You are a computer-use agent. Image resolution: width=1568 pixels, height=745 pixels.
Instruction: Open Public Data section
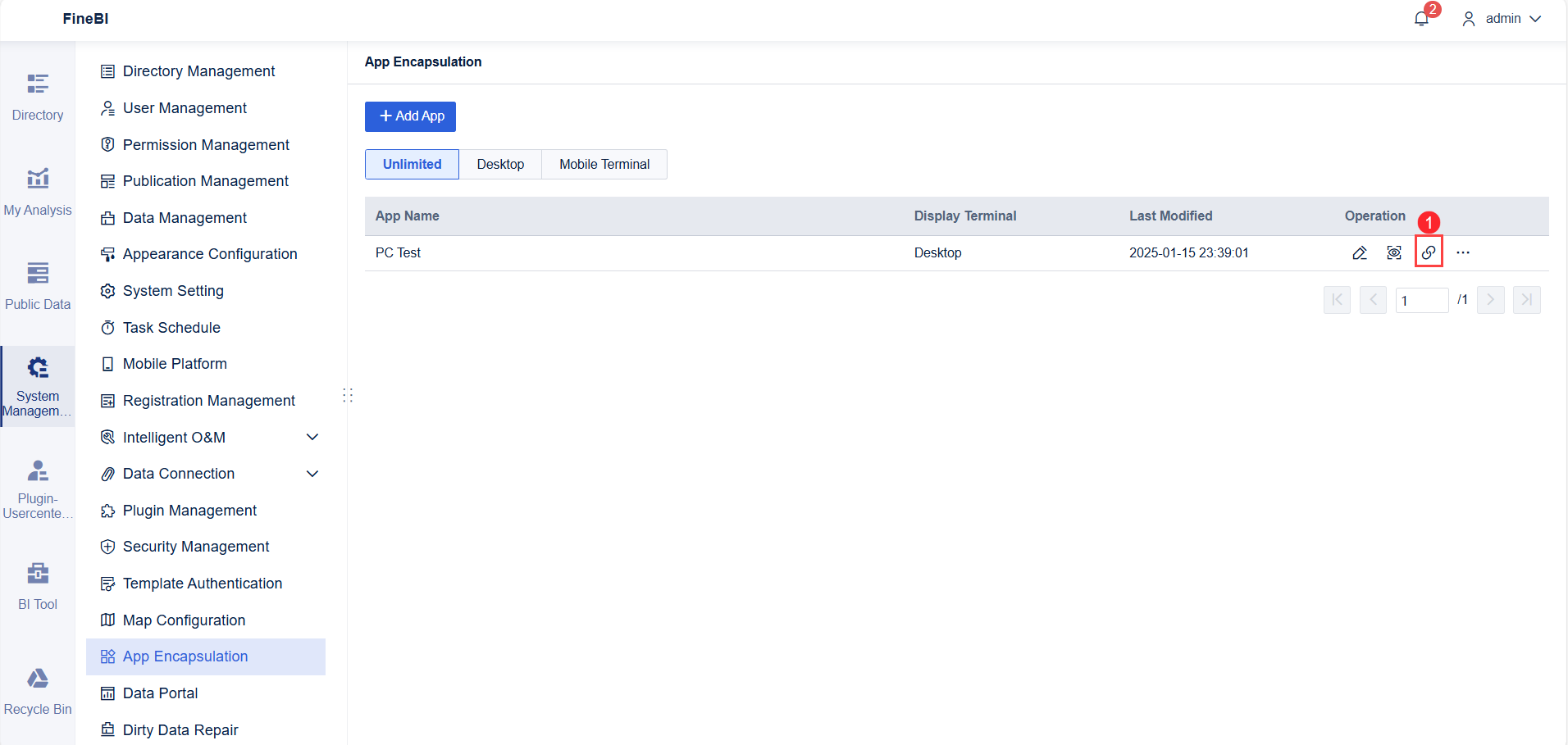click(x=38, y=287)
